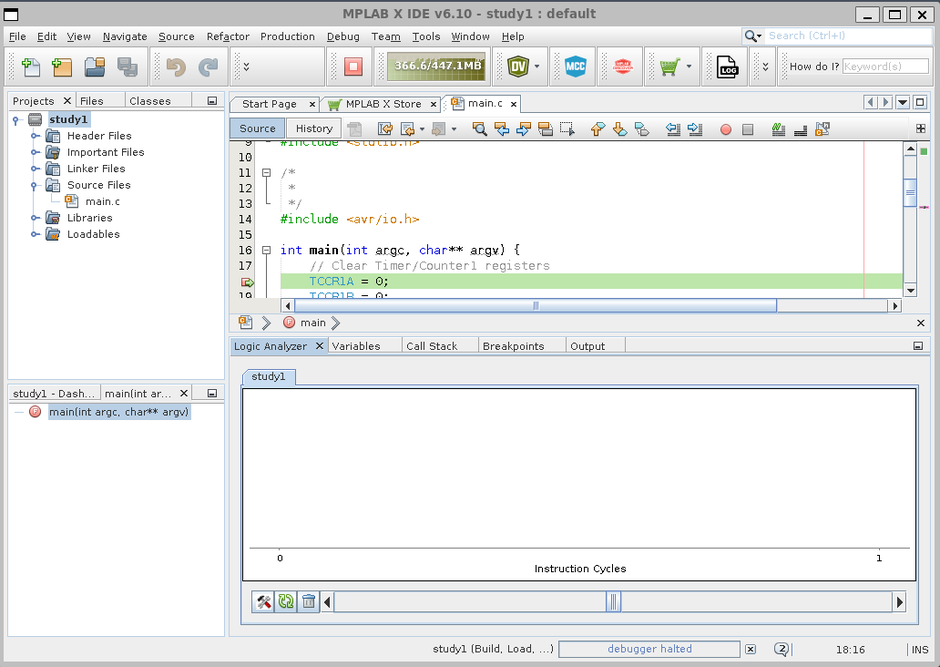This screenshot has height=667, width=940.
Task: Click the shopping cart store icon
Action: [x=667, y=67]
